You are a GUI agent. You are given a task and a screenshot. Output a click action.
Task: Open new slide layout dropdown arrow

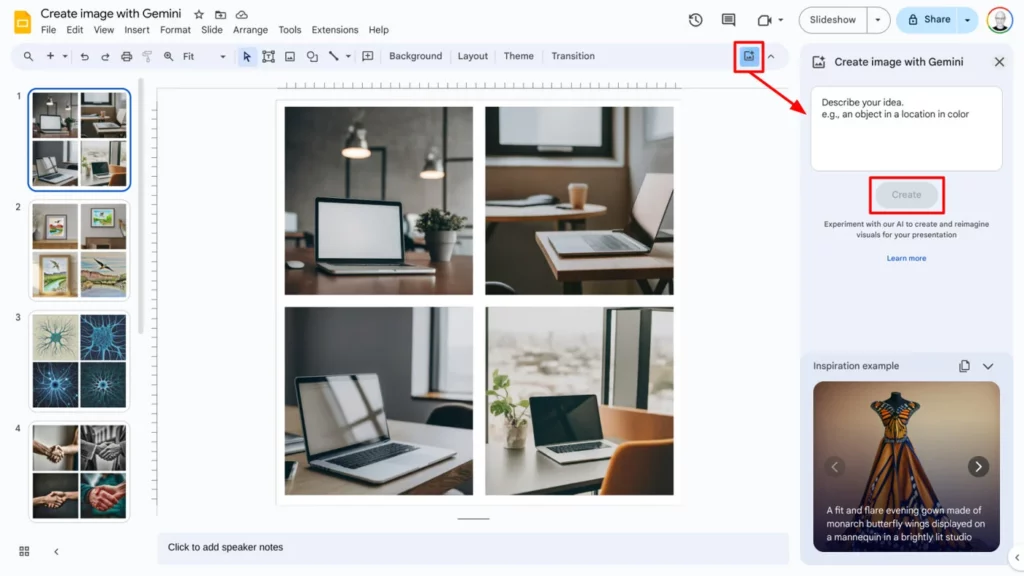click(x=65, y=56)
